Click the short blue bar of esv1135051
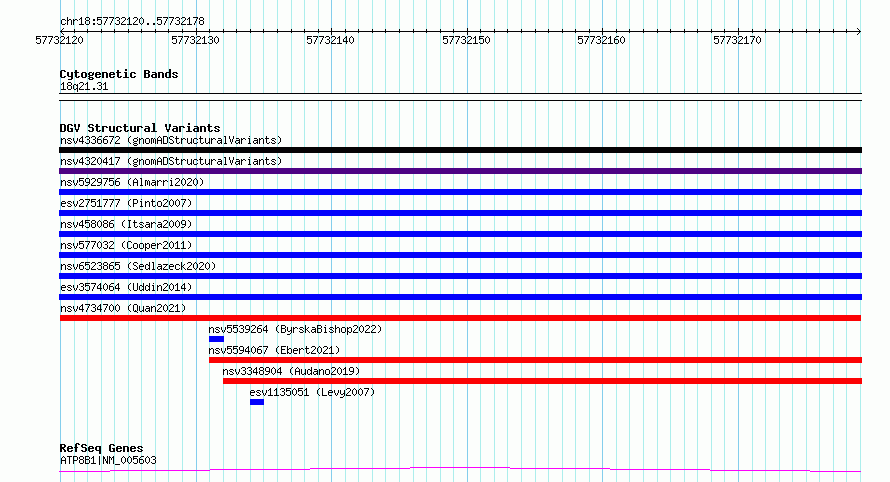Viewport: 890px width, 482px height. pos(257,402)
